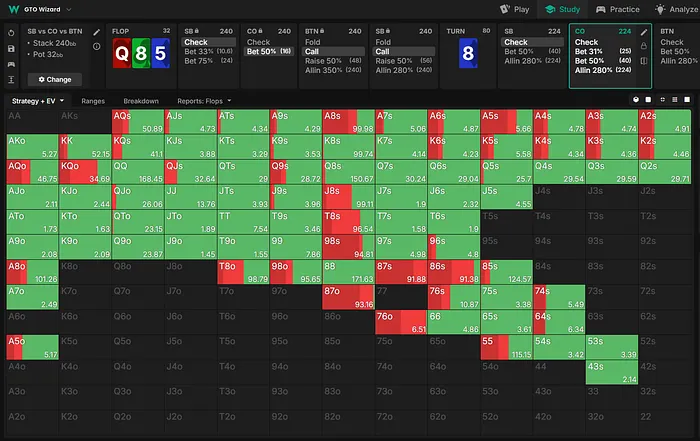Click the GTO Wizard logo icon

click(x=13, y=9)
